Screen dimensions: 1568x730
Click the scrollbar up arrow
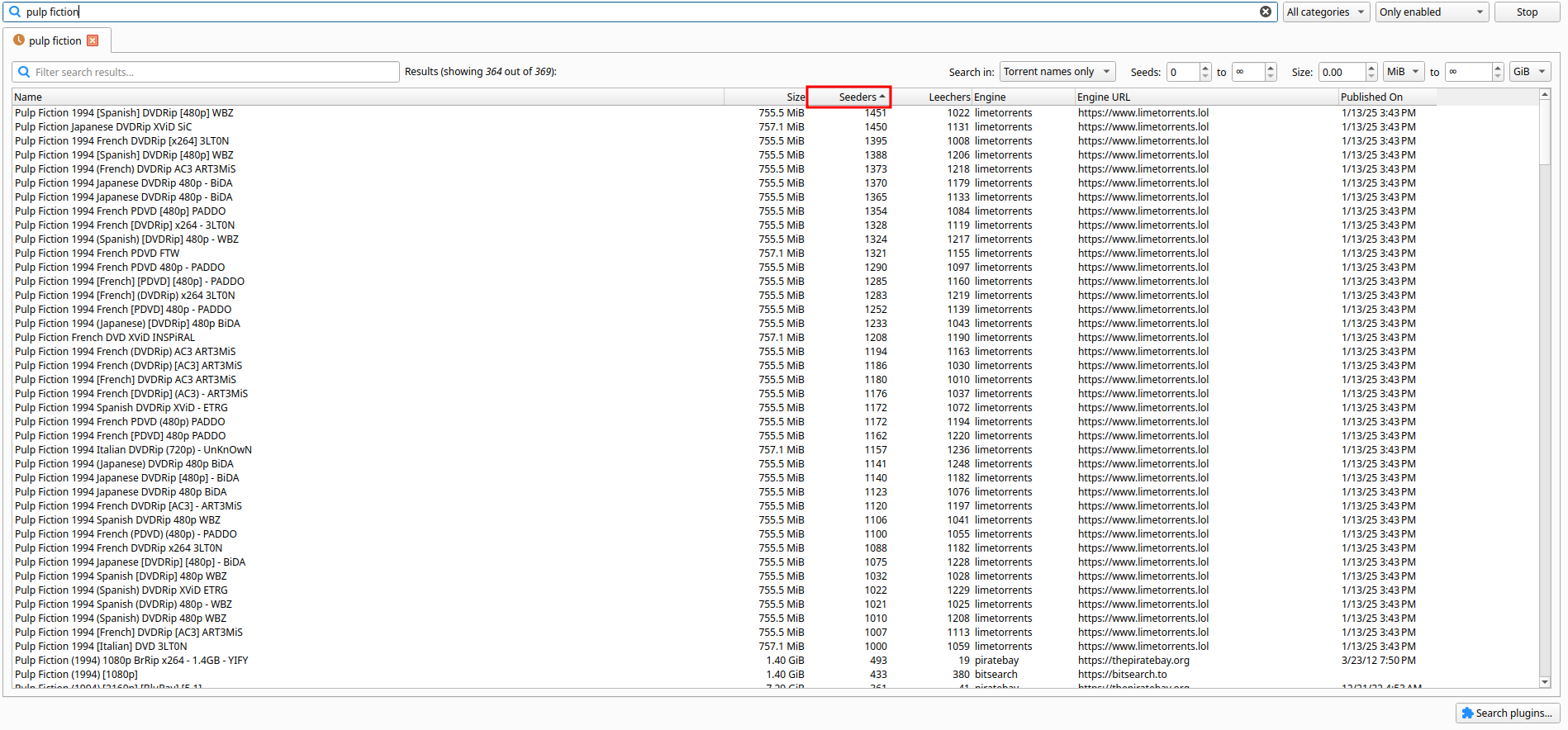pos(1545,95)
